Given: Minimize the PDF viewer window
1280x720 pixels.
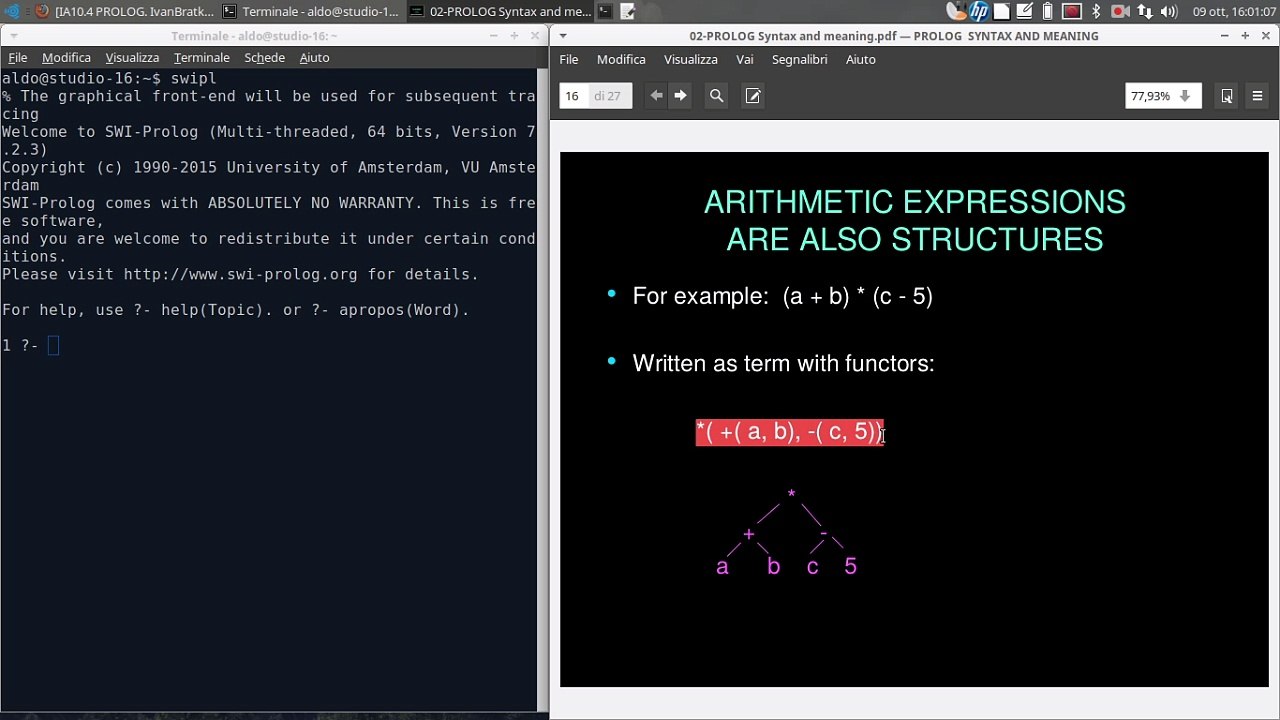Looking at the screenshot, I should pyautogui.click(x=1224, y=36).
